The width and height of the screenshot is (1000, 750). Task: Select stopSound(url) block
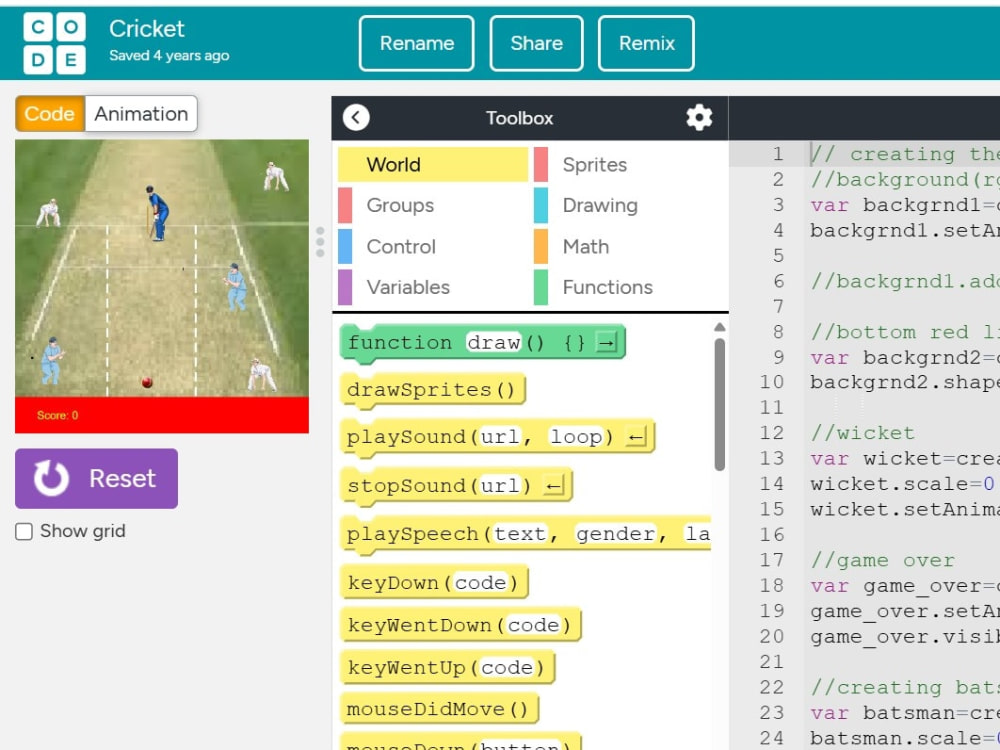coord(456,487)
